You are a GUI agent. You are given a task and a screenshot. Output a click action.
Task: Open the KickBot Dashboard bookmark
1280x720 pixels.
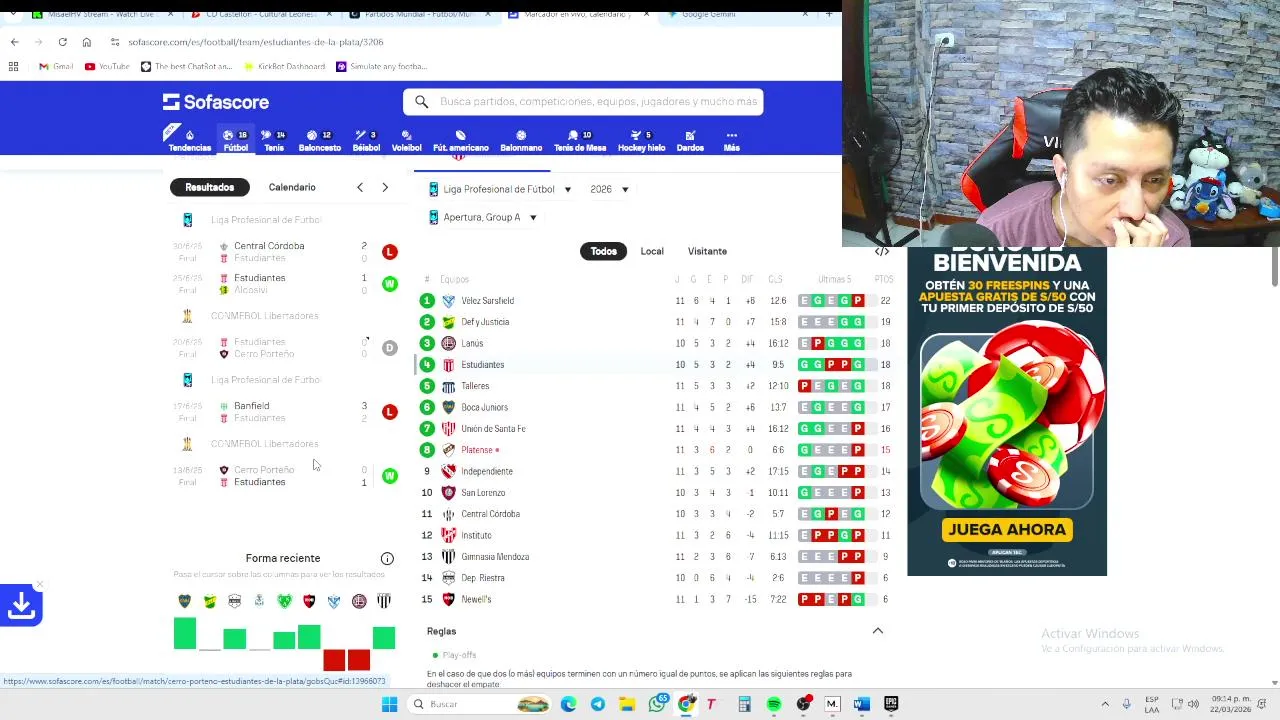[x=284, y=66]
